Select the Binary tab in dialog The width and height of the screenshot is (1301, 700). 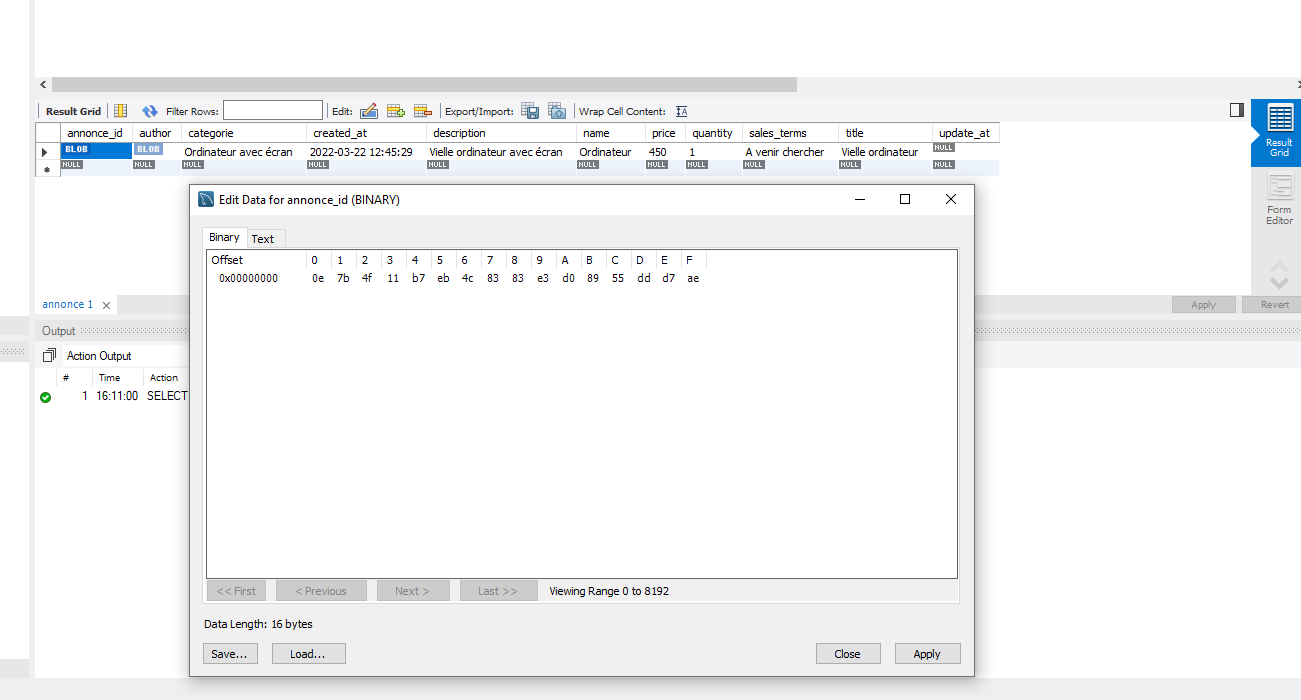[224, 237]
